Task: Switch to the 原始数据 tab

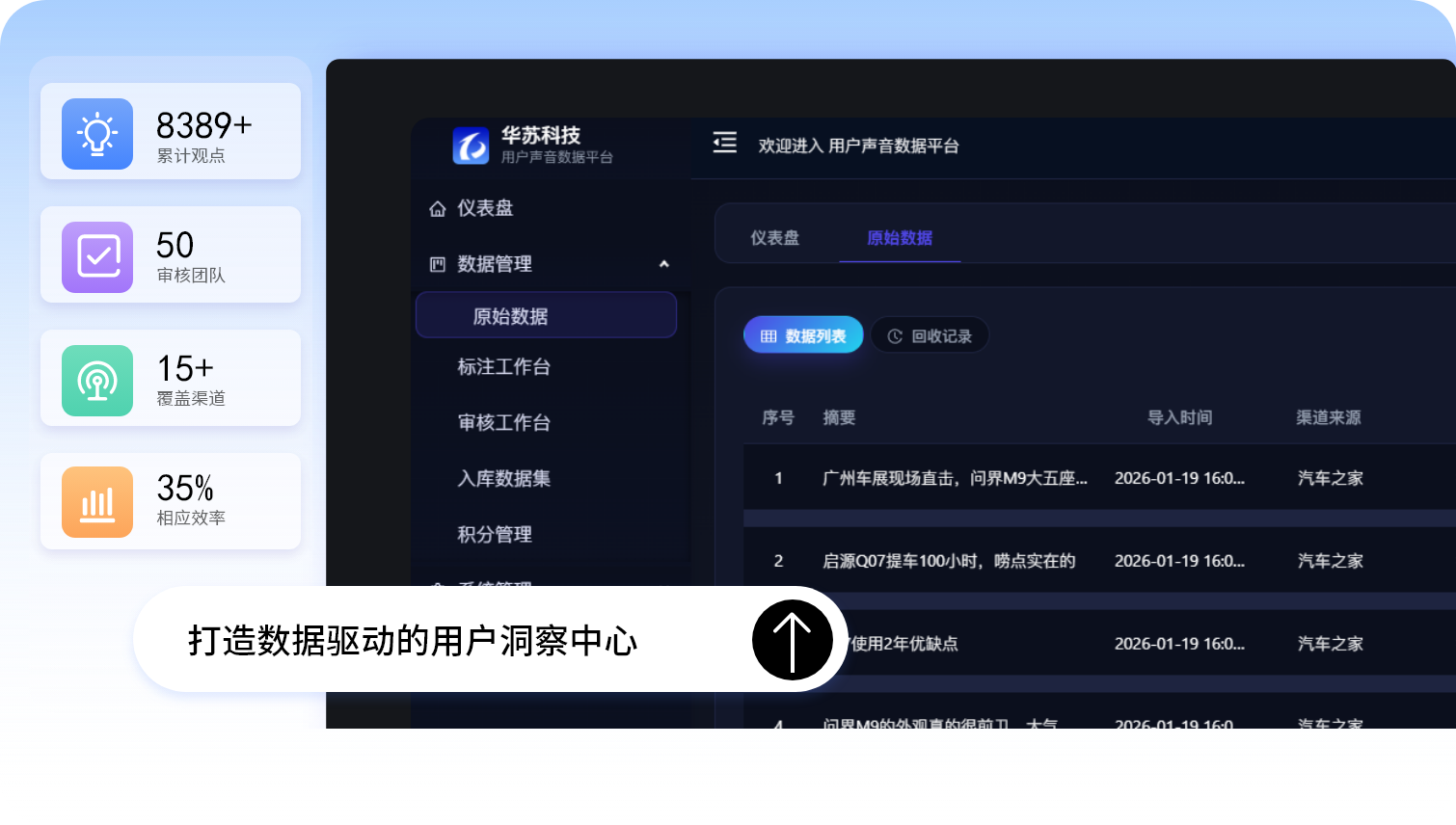Action: pos(900,238)
